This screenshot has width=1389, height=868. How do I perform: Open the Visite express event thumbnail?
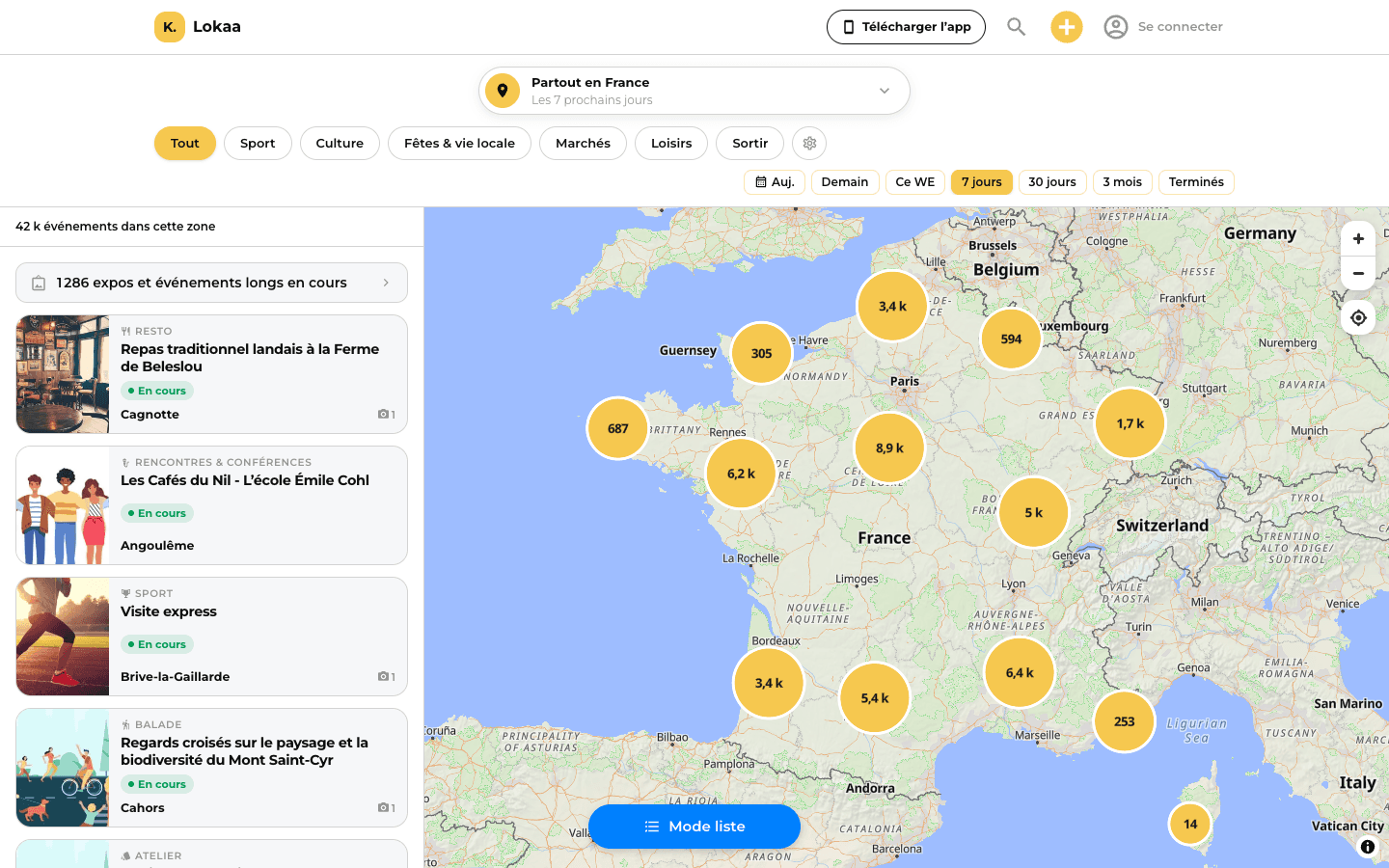(63, 637)
